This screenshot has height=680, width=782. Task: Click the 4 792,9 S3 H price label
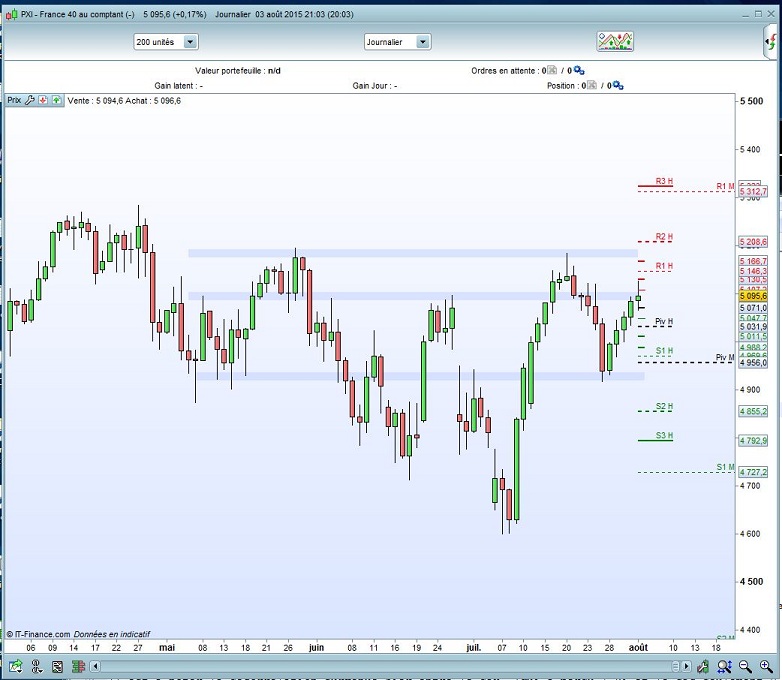pyautogui.click(x=753, y=441)
